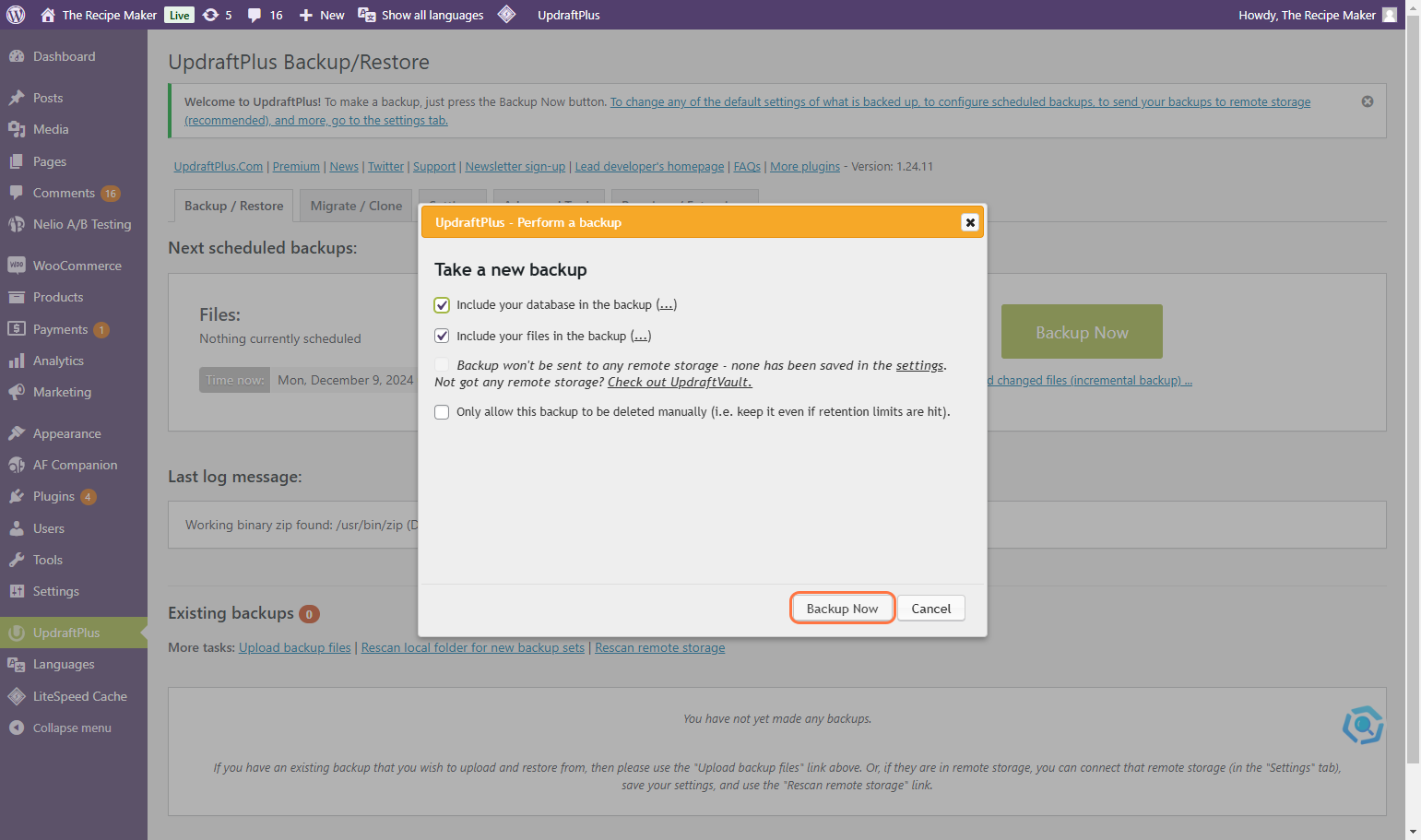Click Cancel in the backup dialog
This screenshot has width=1421, height=840.
pos(931,609)
